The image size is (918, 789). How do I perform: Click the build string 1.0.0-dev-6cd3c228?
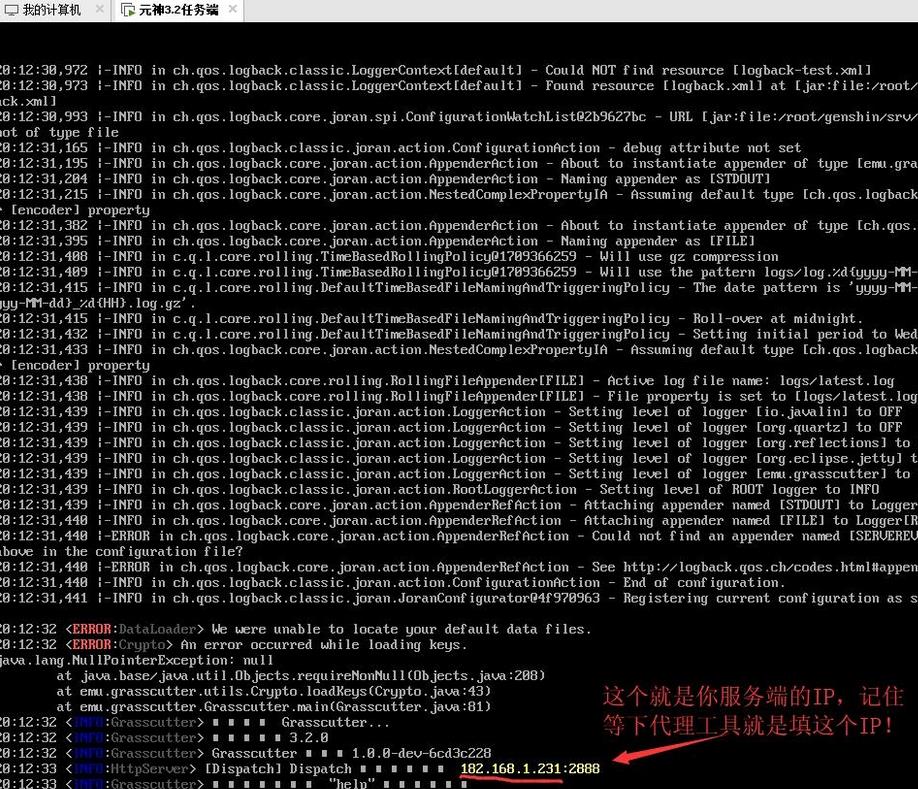click(422, 753)
